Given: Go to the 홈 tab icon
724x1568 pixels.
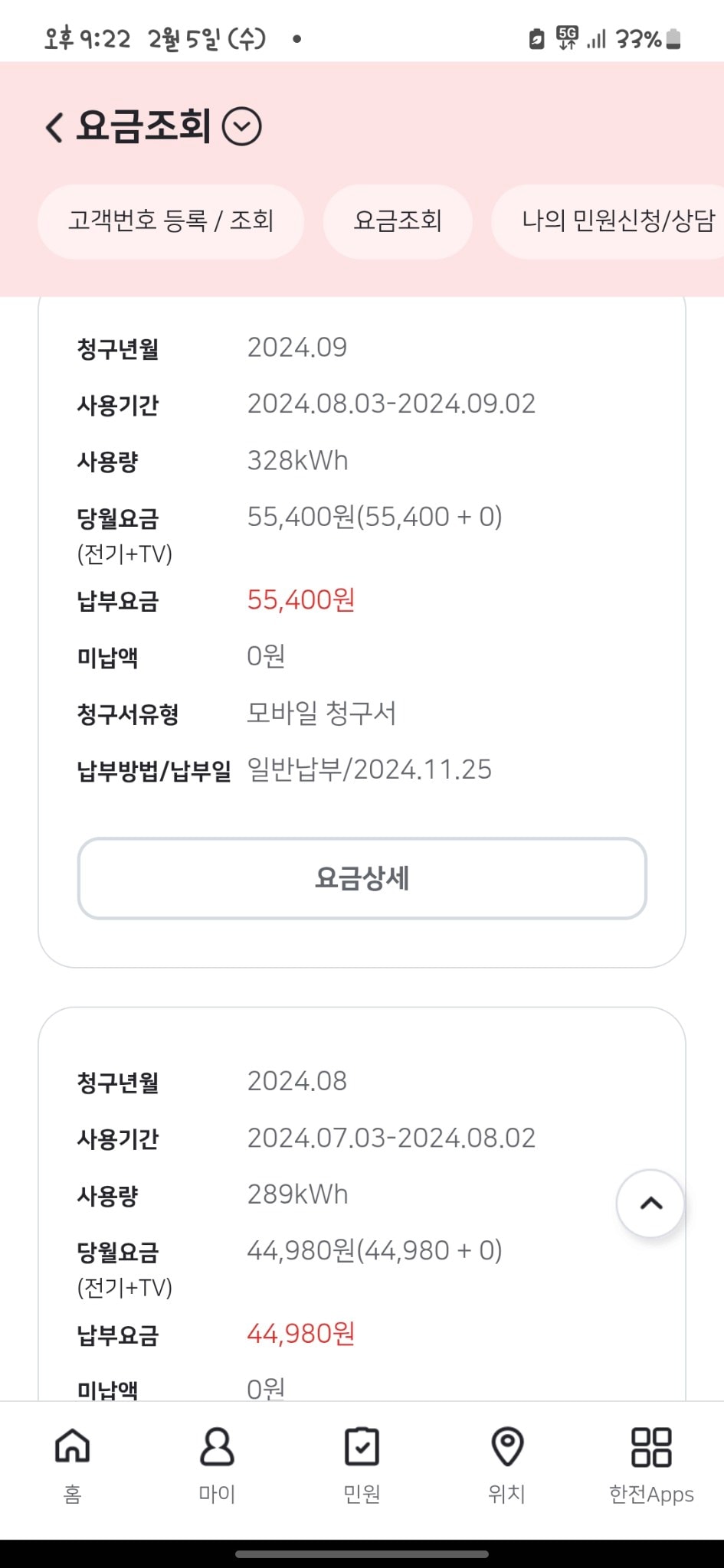Looking at the screenshot, I should coord(73,1446).
